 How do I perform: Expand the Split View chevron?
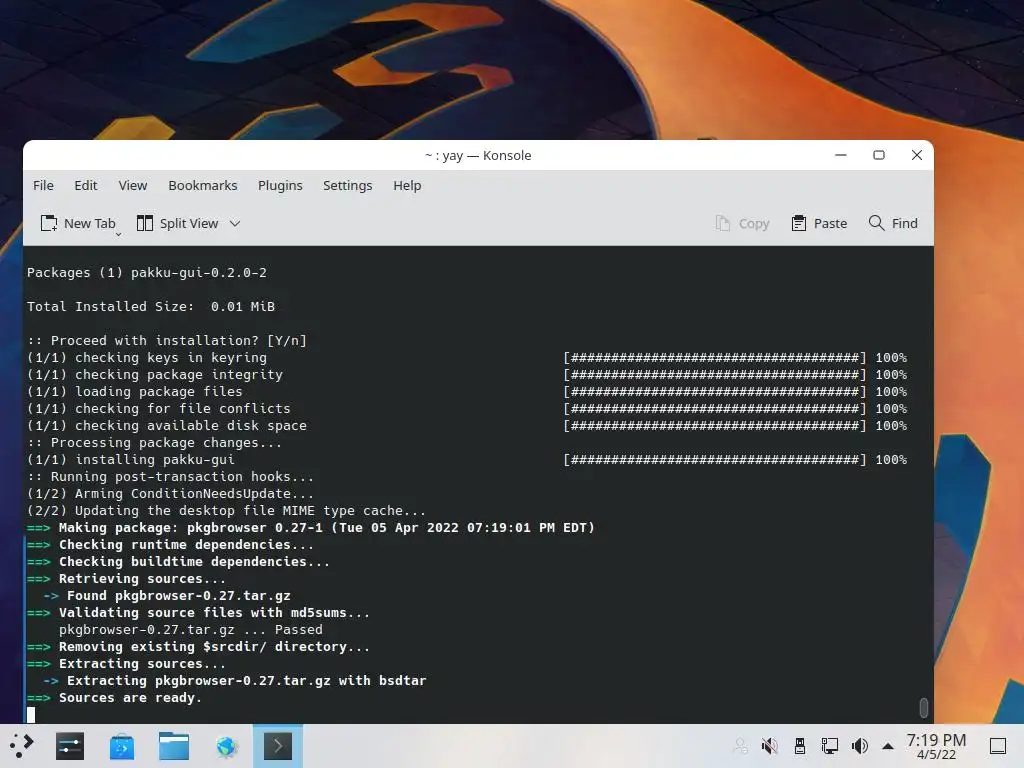[x=235, y=223]
